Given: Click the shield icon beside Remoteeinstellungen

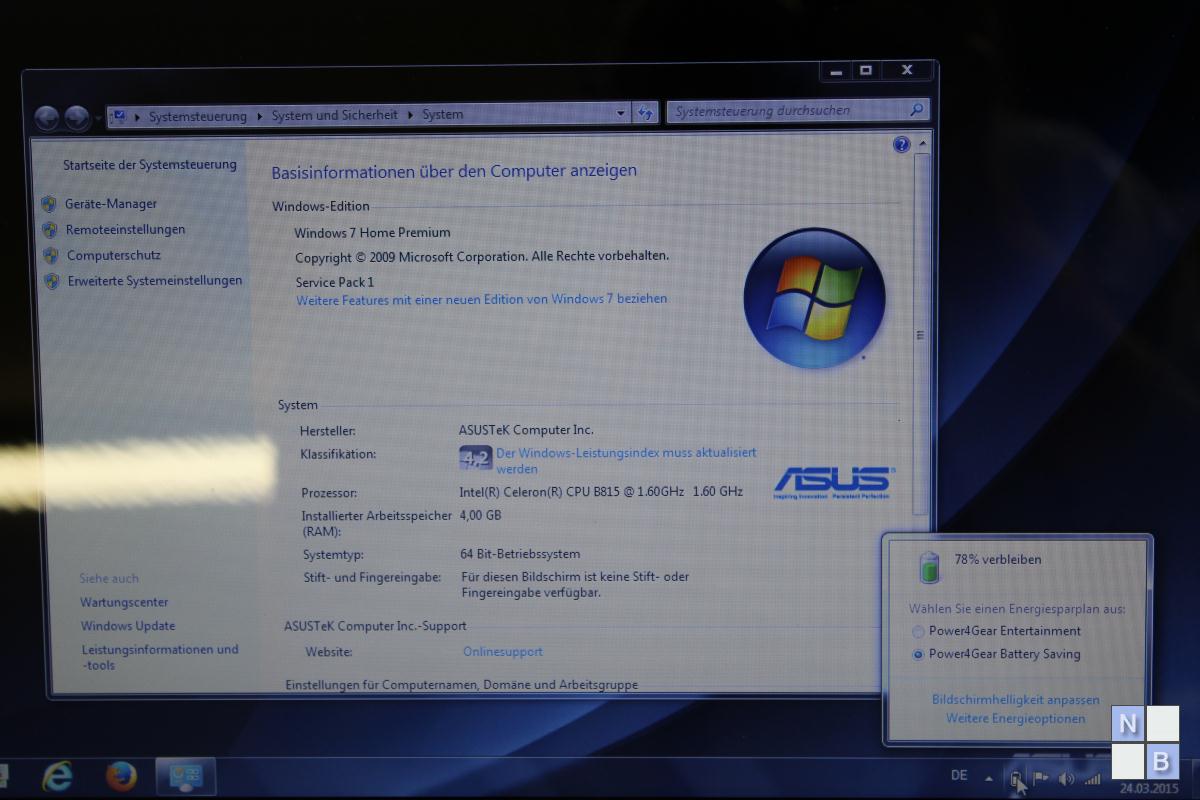Looking at the screenshot, I should [x=50, y=230].
